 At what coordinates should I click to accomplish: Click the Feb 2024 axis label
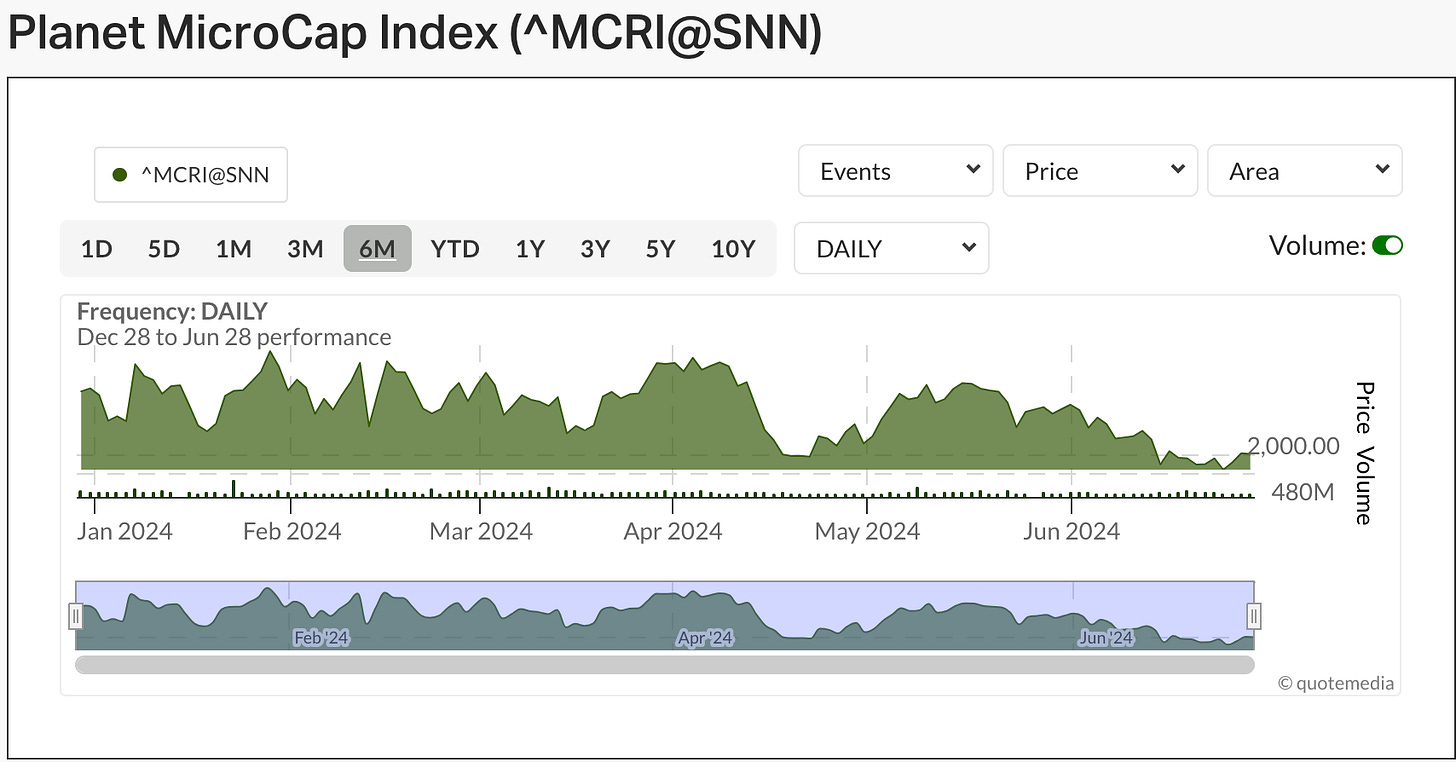tap(292, 531)
